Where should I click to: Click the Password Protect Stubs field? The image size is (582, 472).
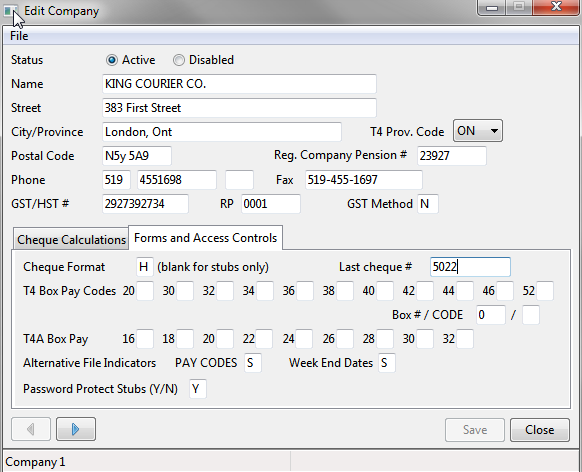(x=197, y=389)
